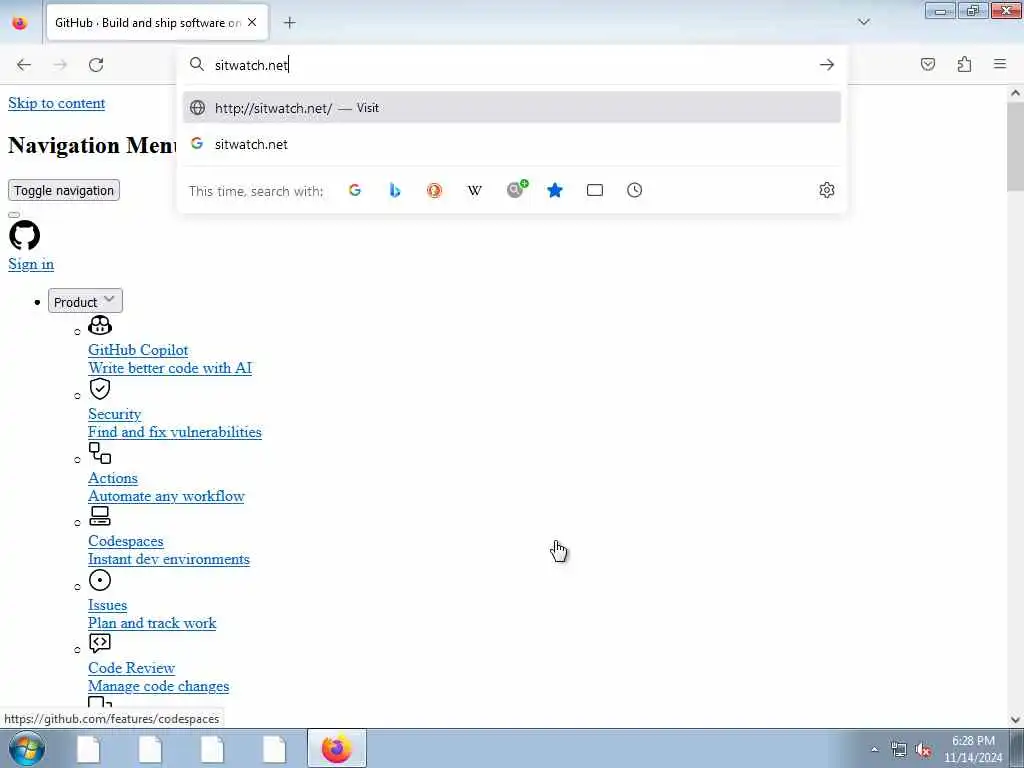
Task: Search this time with Bing
Action: 394,190
